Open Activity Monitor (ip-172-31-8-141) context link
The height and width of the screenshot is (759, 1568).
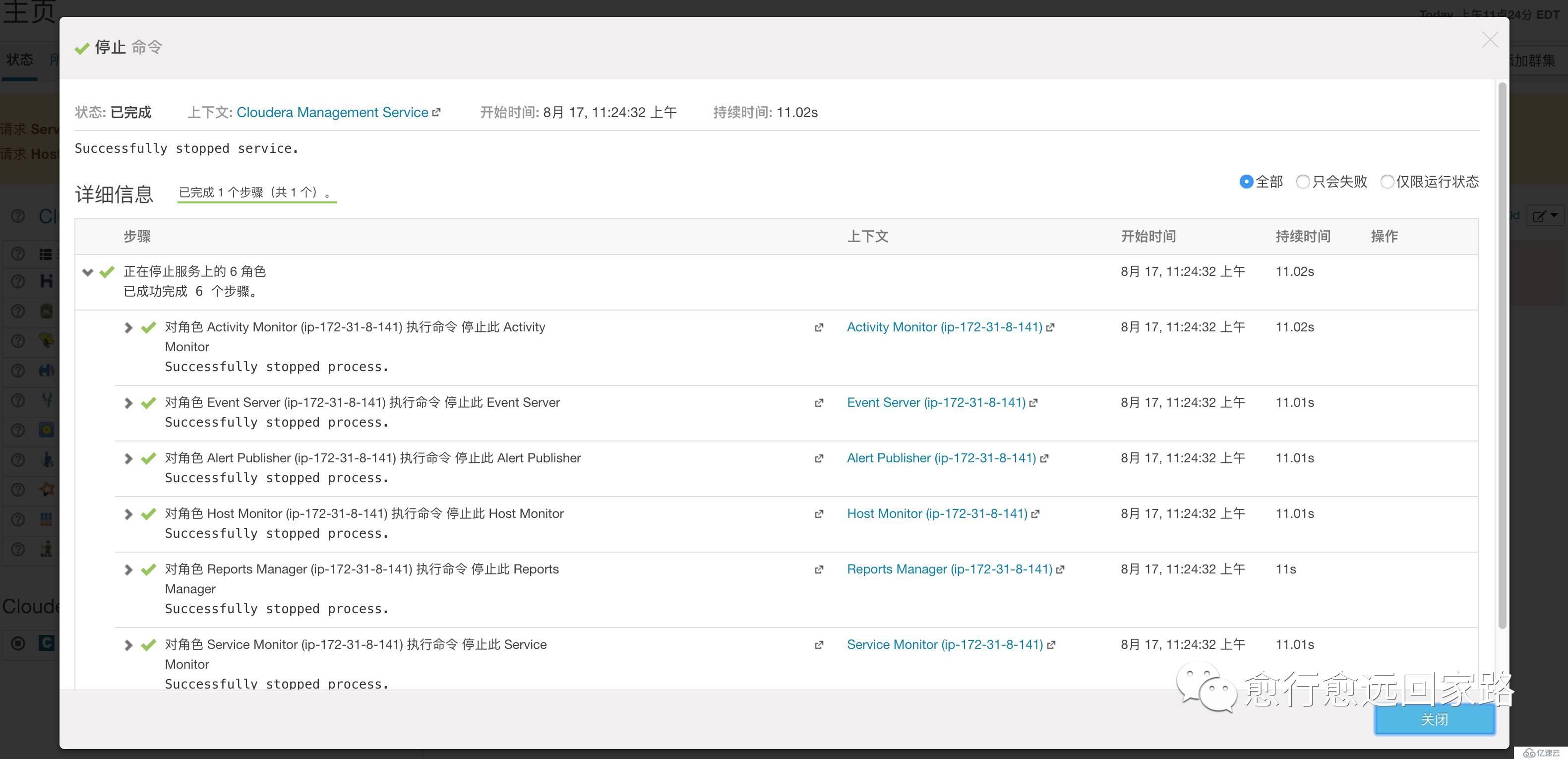[x=944, y=327]
